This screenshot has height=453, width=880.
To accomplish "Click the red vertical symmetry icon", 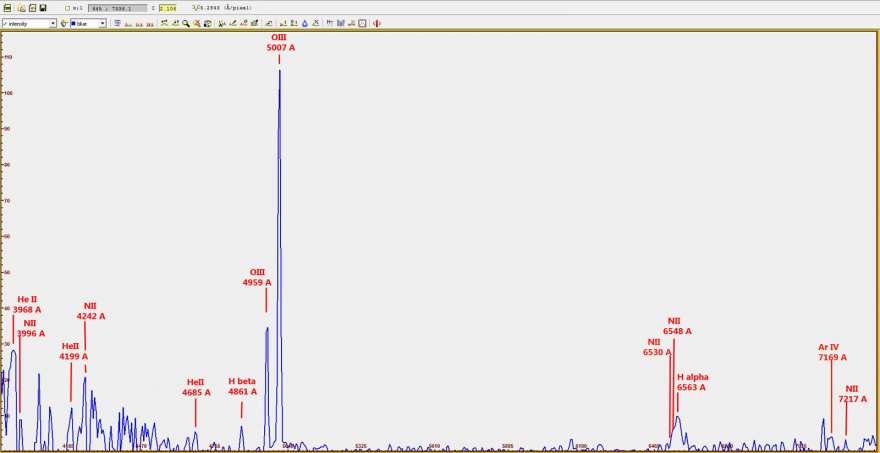I will click(376, 23).
